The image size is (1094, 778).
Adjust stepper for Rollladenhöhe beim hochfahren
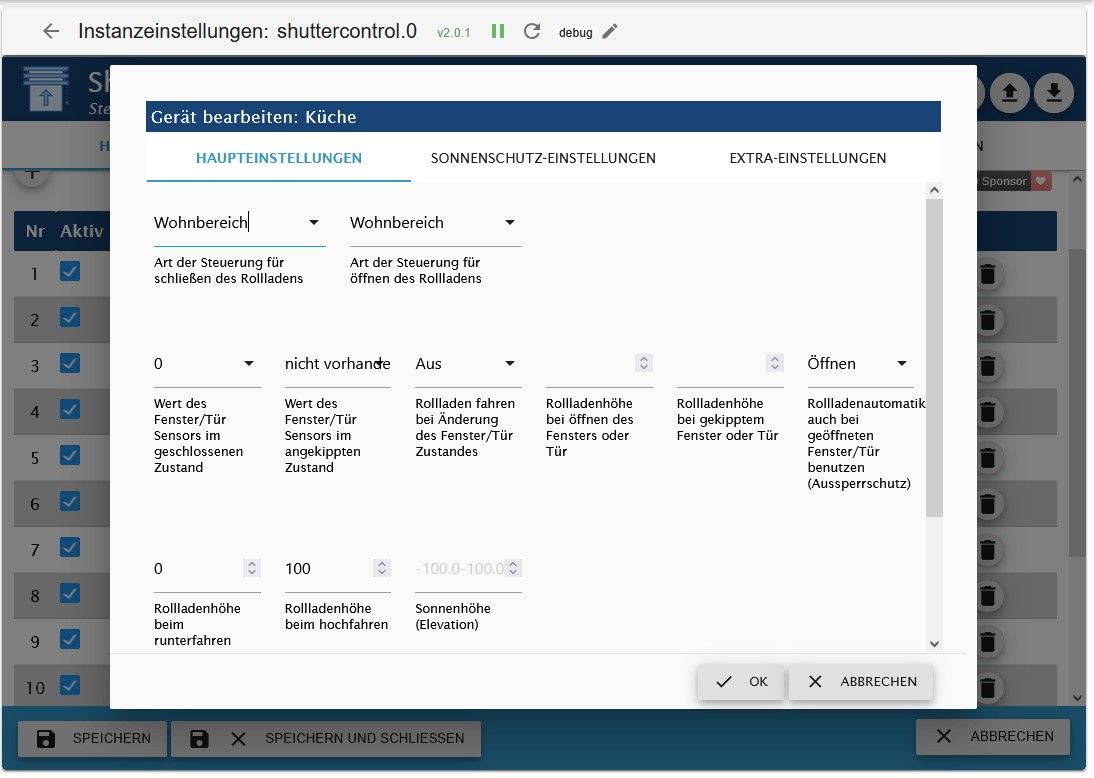[x=382, y=568]
